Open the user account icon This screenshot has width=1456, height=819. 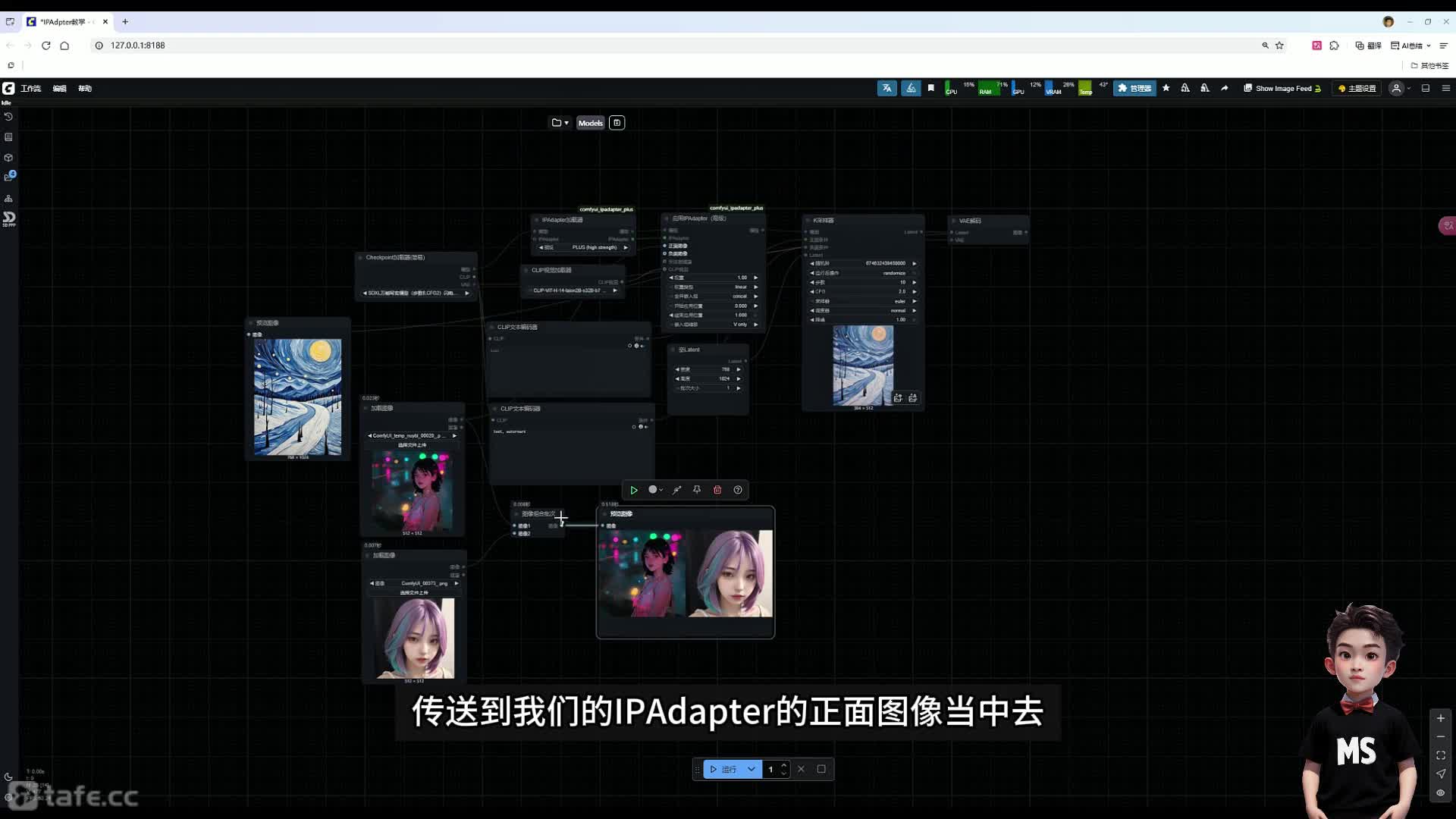[1396, 89]
